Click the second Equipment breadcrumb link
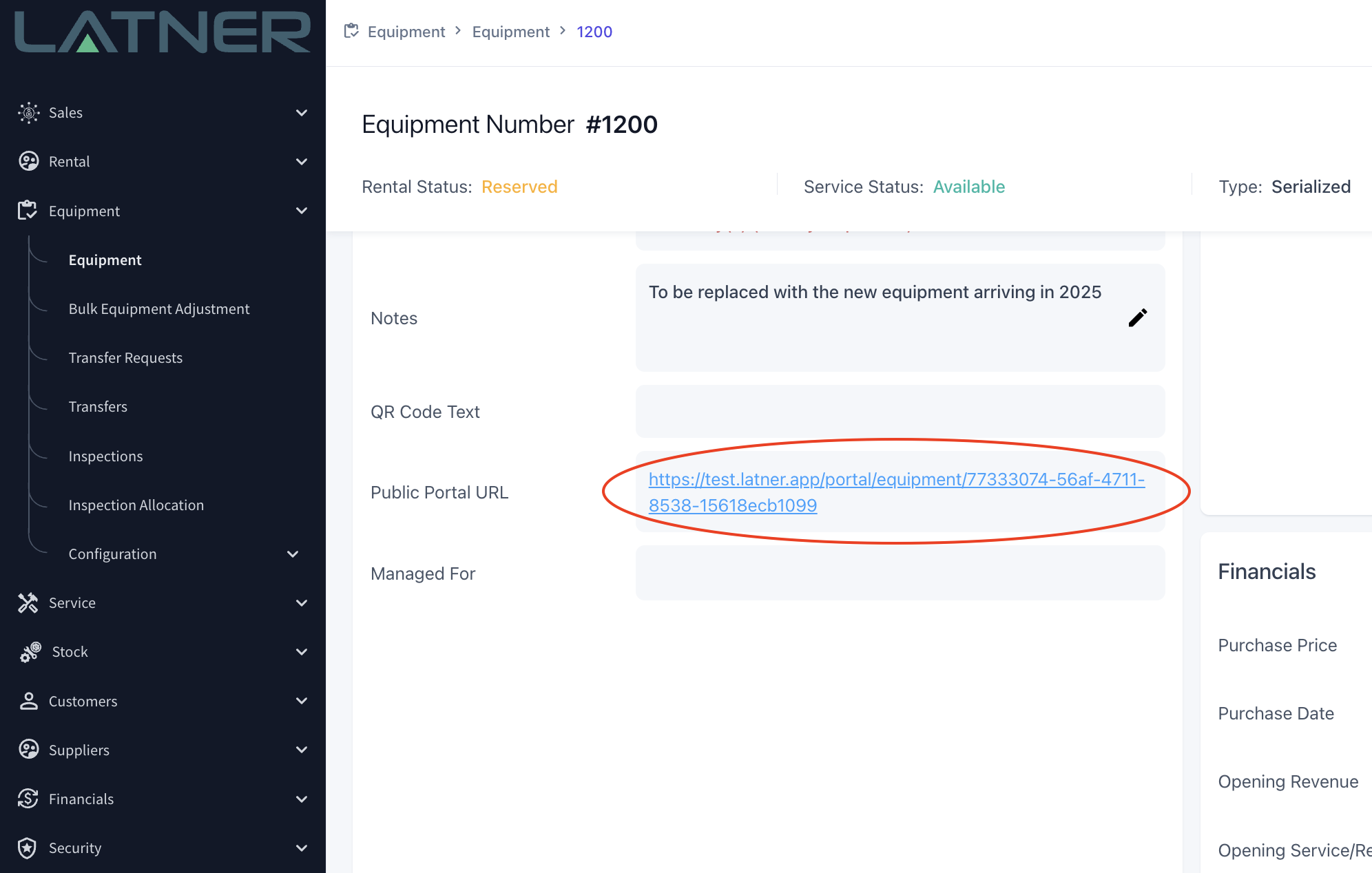 tap(510, 32)
